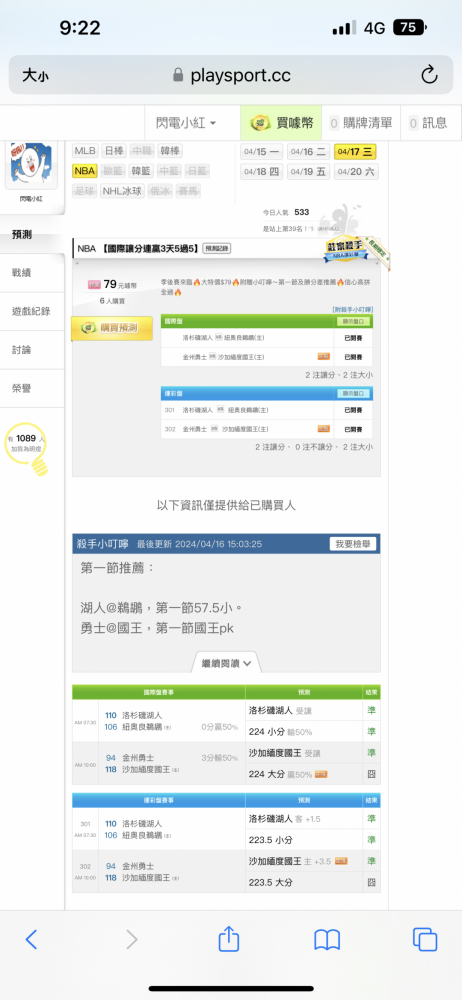Tap the playsport.cc address bar
This screenshot has width=462, height=1000.
[x=231, y=75]
